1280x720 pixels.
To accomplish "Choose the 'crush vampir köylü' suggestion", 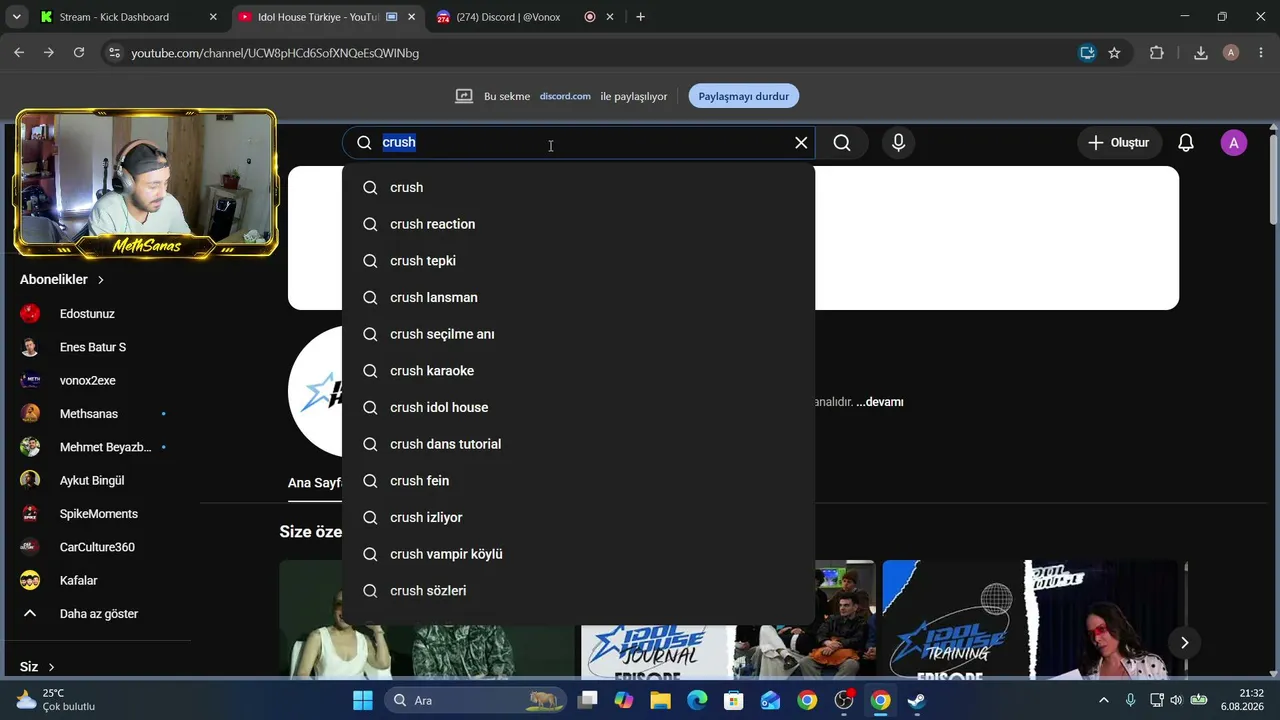I will point(578,554).
